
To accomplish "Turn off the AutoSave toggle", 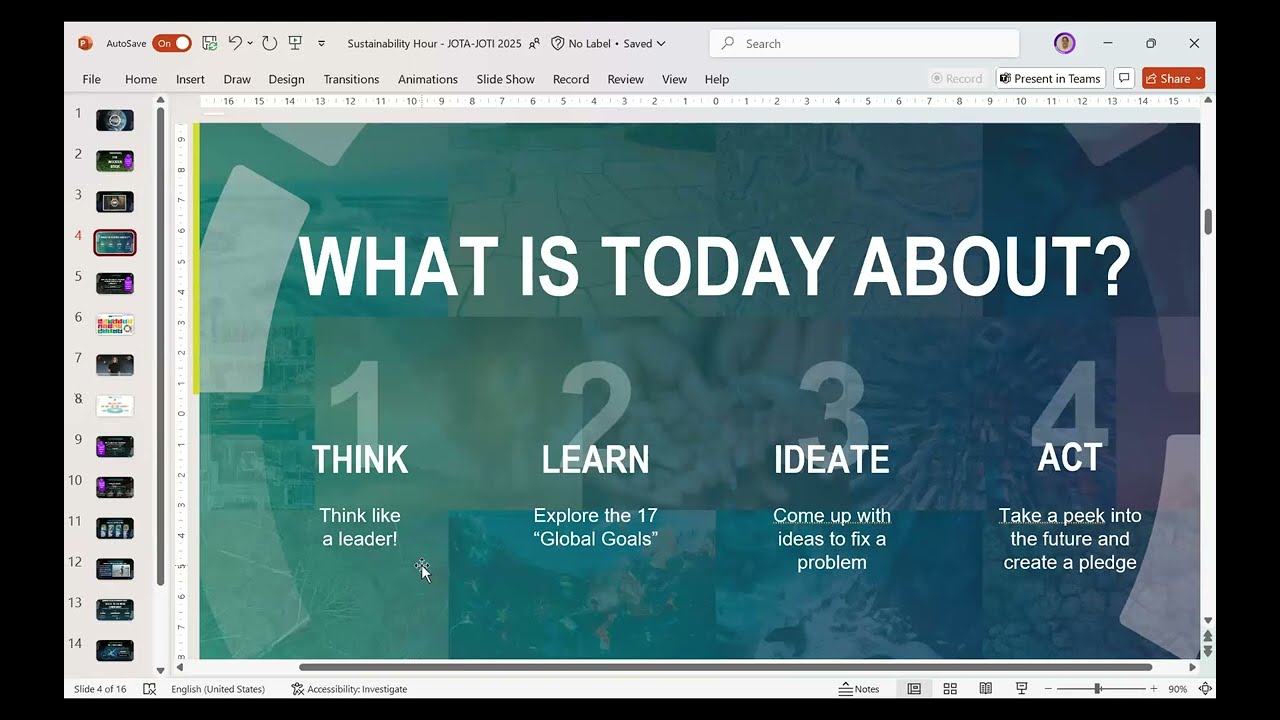I will click(171, 43).
